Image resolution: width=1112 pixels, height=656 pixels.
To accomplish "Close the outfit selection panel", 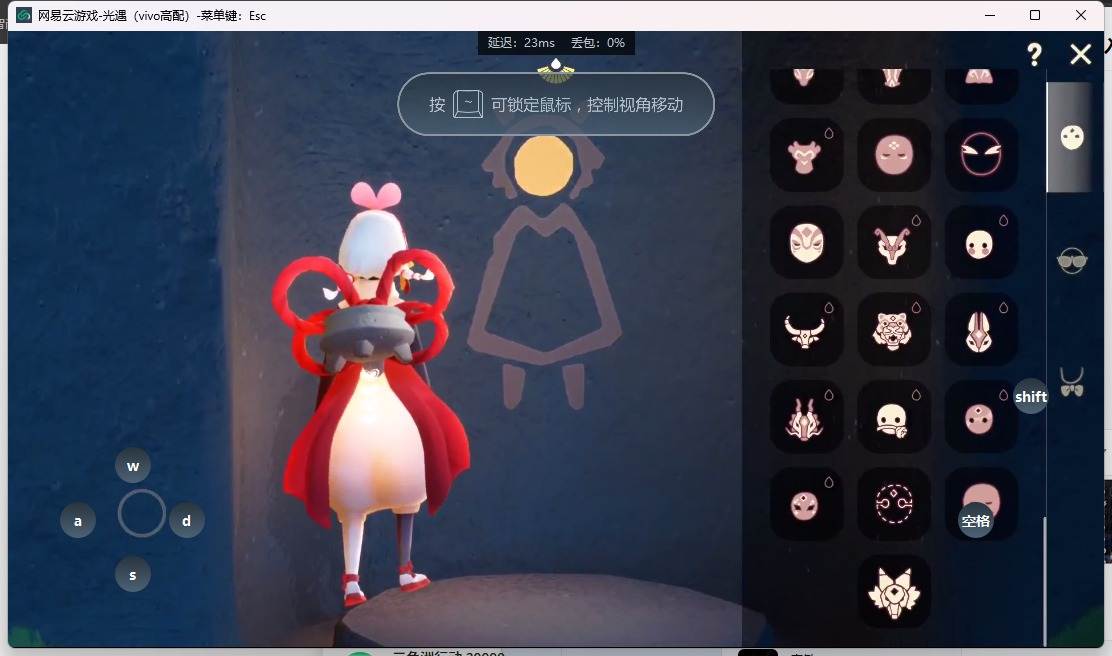I will (x=1080, y=54).
